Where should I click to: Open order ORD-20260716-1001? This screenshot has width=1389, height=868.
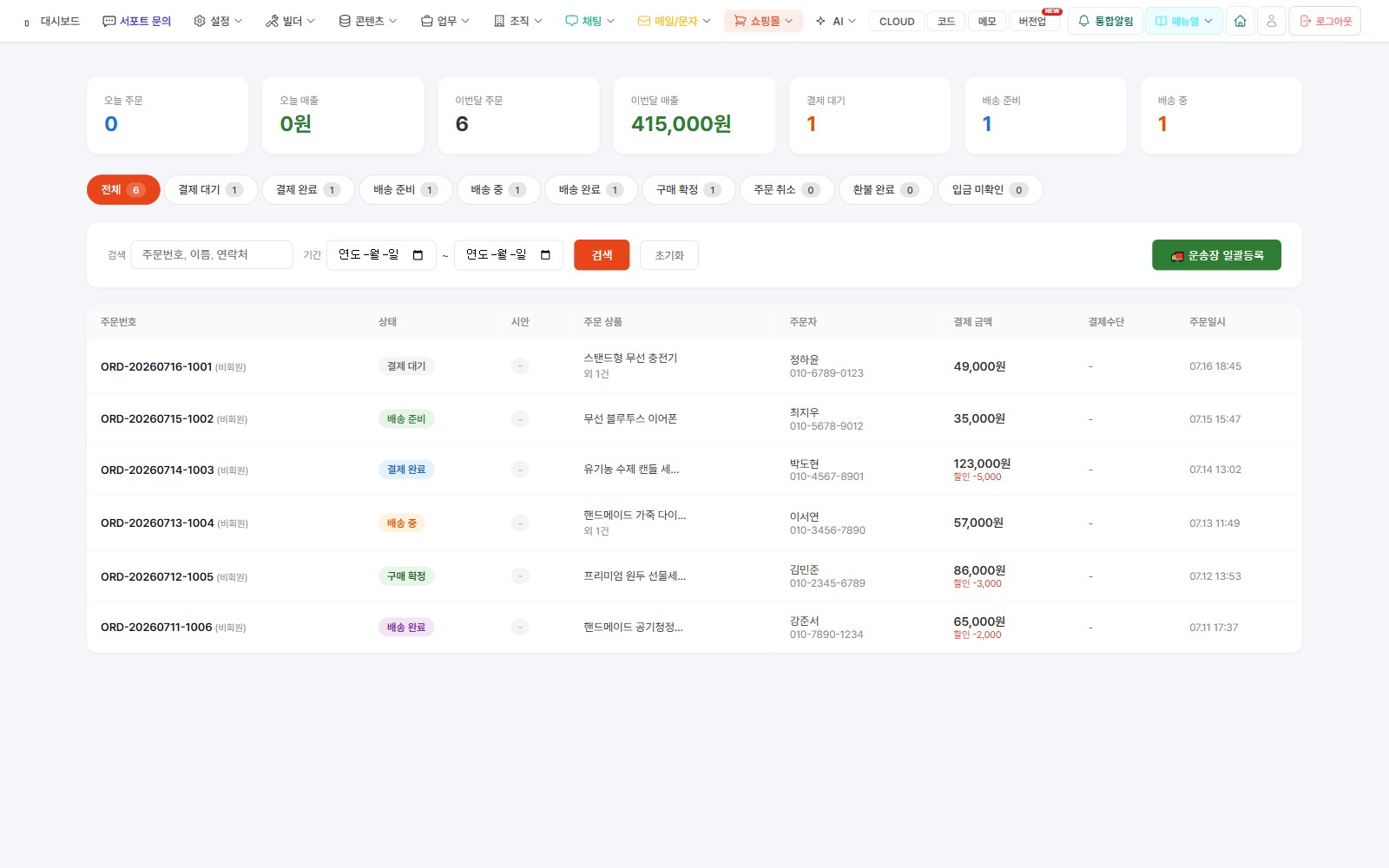pos(156,367)
